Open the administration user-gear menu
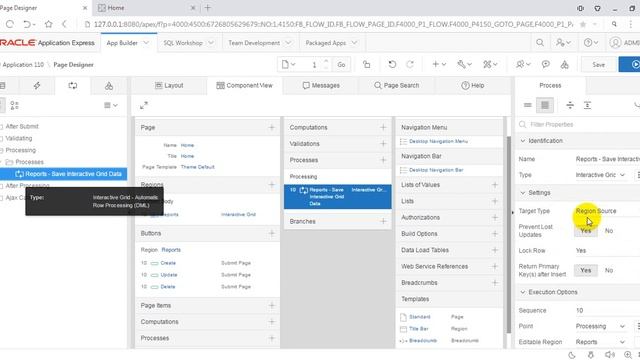Viewport: 640px width, 360px height. [x=563, y=42]
